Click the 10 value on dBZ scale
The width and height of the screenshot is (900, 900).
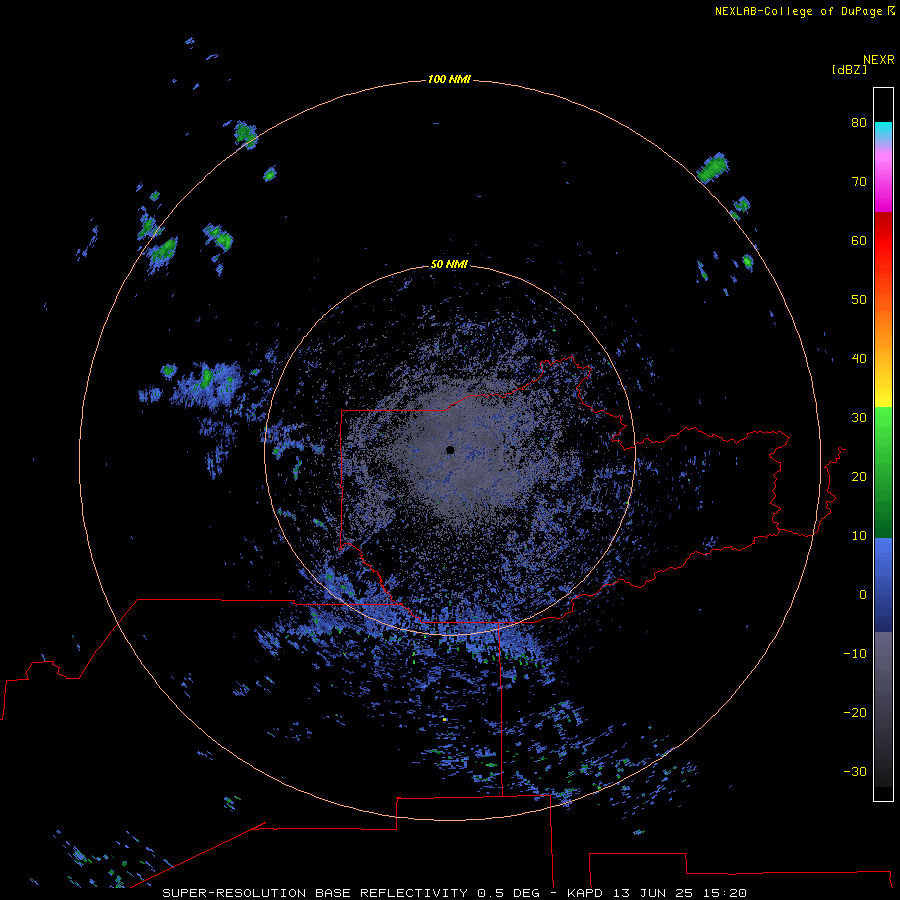[x=859, y=536]
